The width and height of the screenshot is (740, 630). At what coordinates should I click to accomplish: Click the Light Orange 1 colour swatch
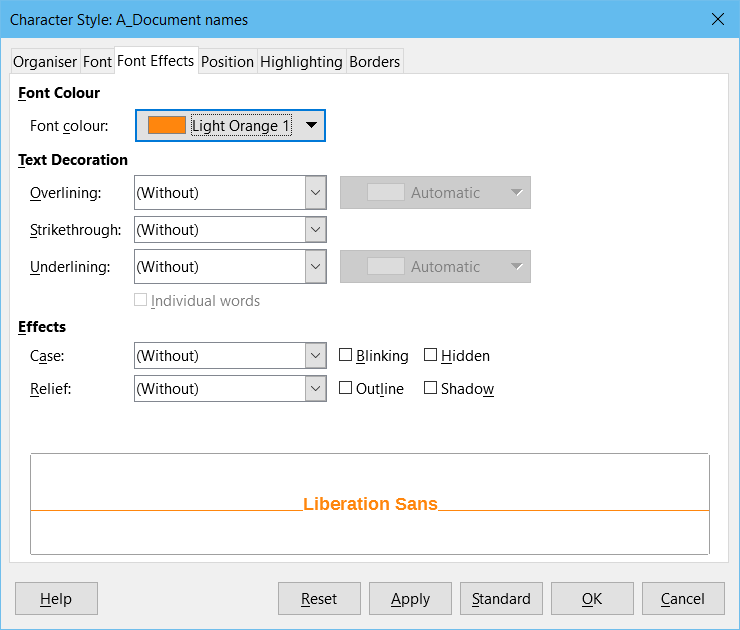167,125
